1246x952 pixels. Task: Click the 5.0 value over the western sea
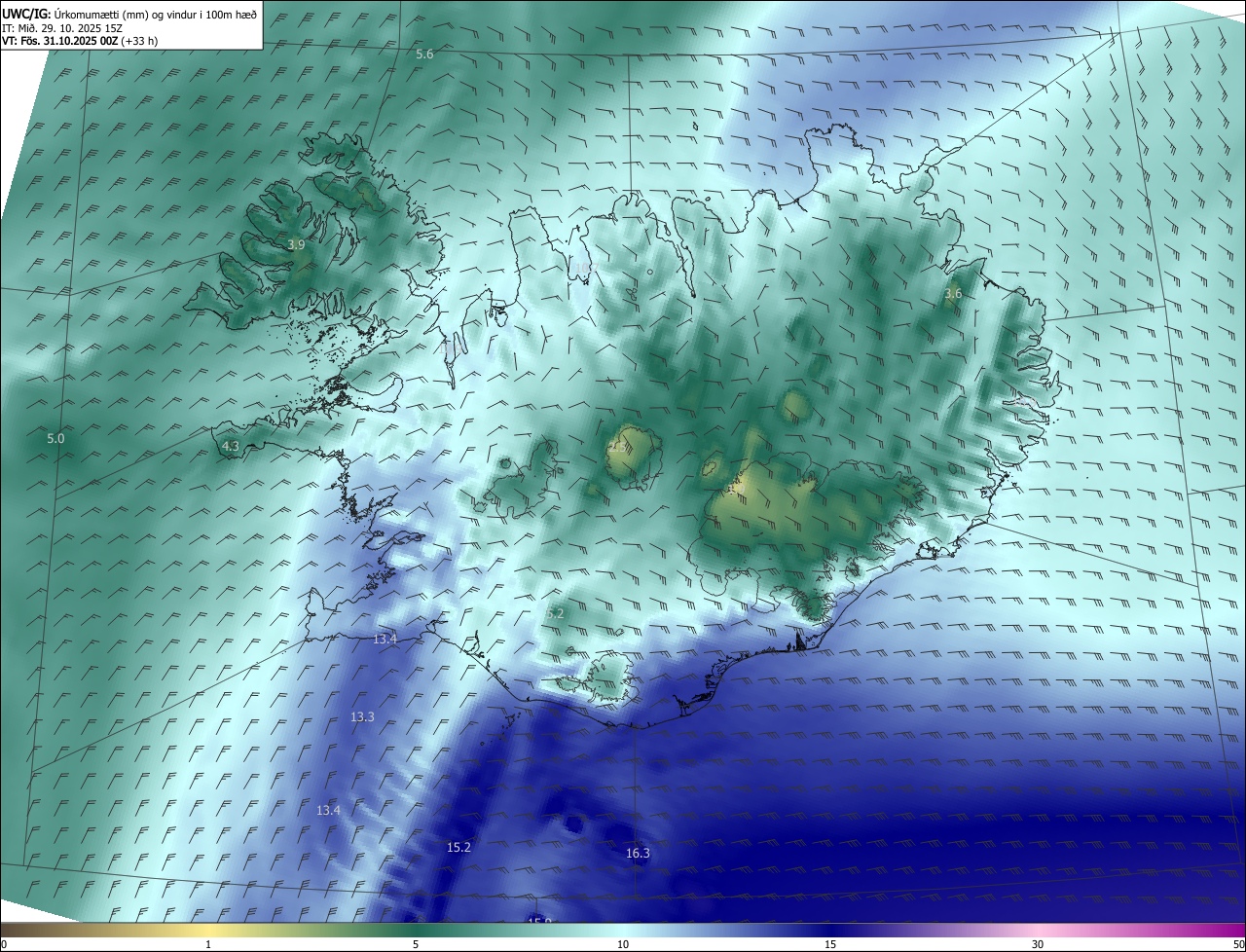[55, 439]
